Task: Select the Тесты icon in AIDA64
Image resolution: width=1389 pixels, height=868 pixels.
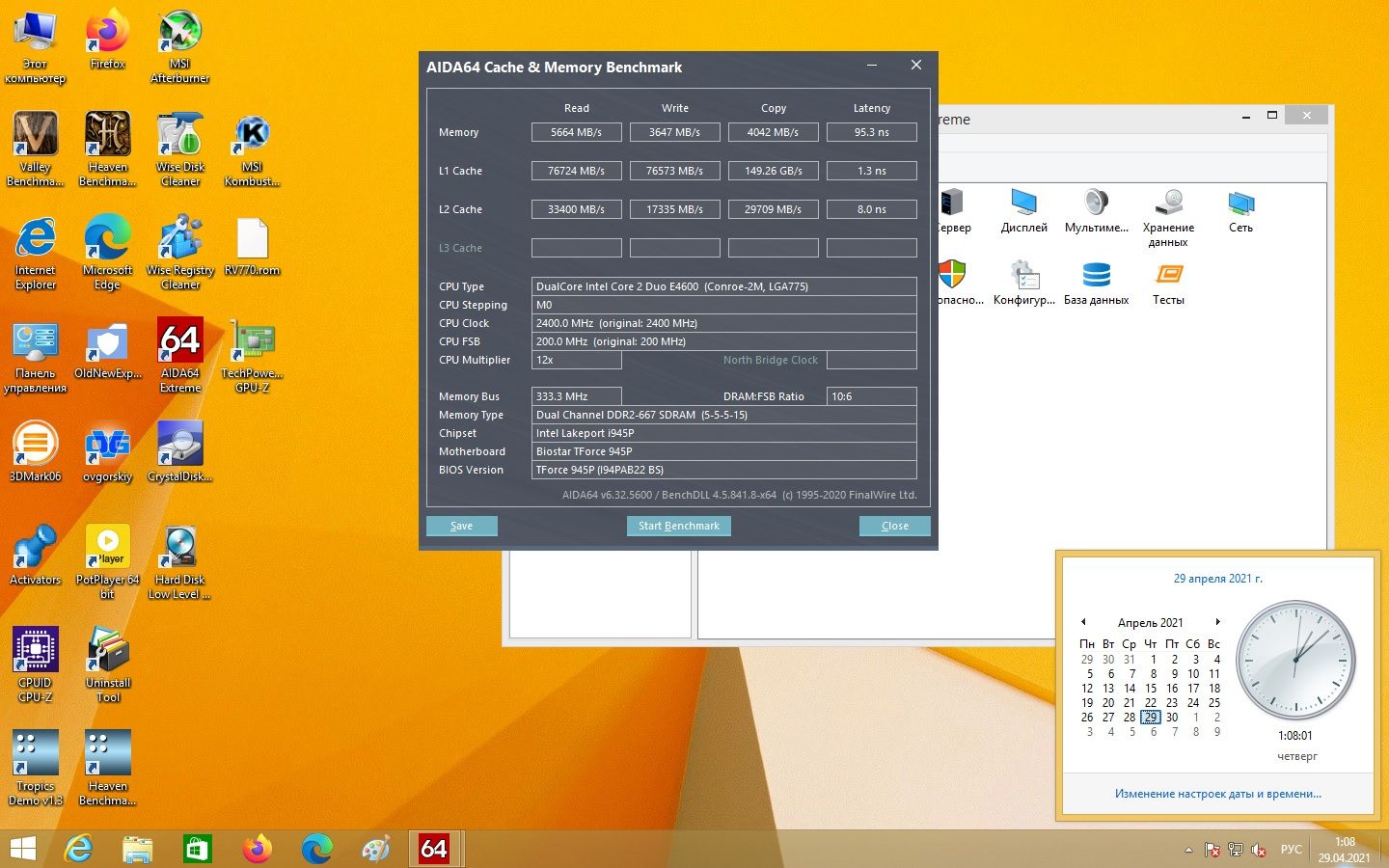Action: tap(1168, 285)
